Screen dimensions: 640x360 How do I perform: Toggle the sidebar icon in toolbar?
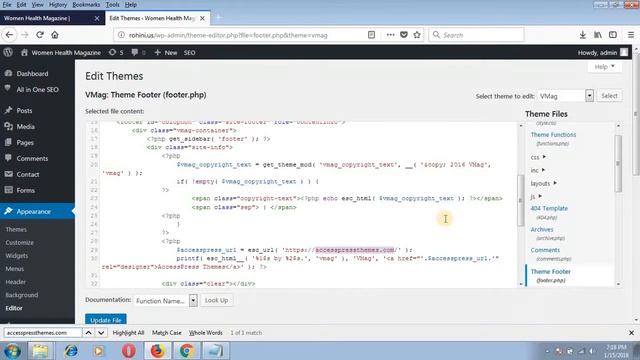click(613, 35)
